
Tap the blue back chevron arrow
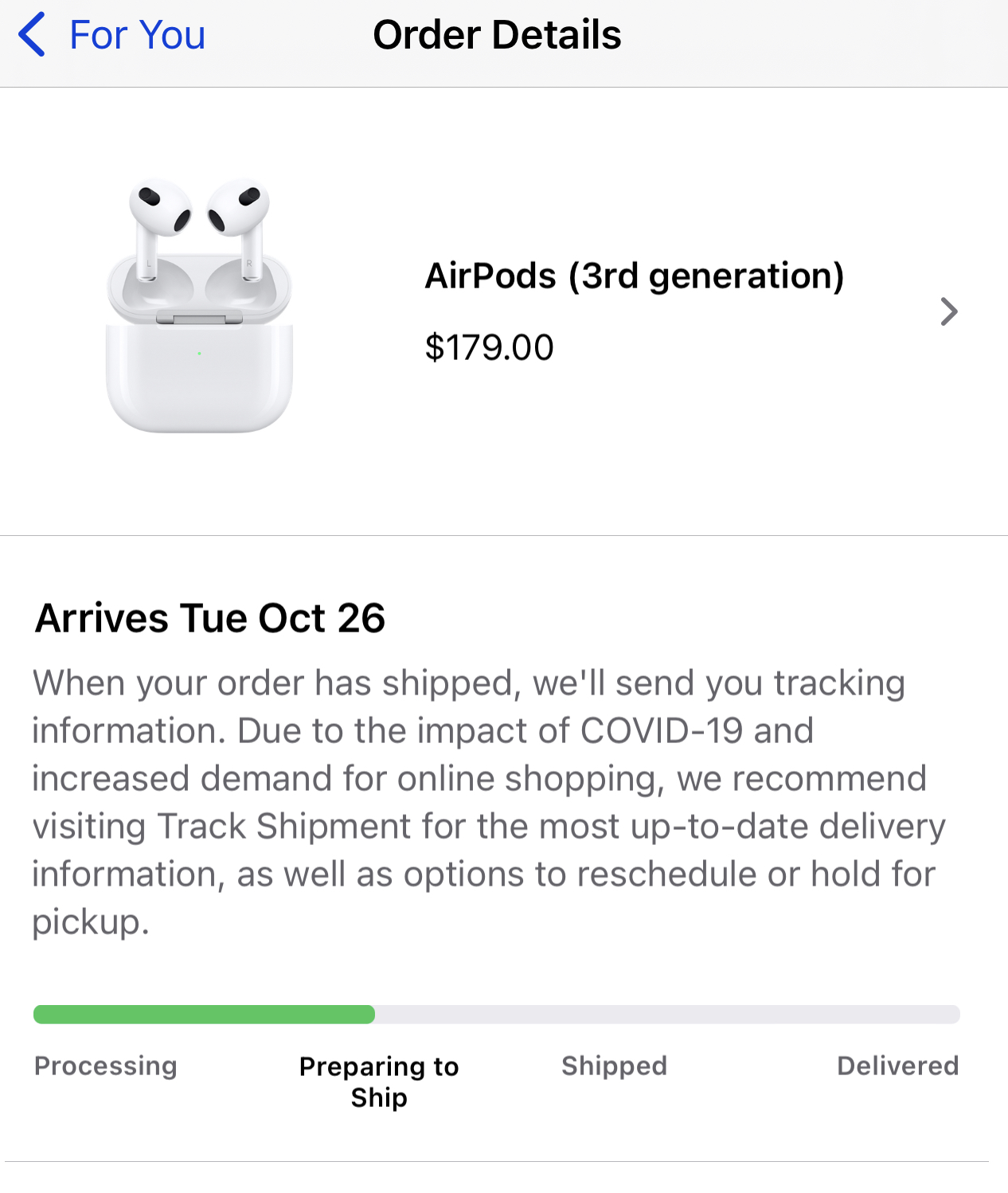[x=32, y=35]
